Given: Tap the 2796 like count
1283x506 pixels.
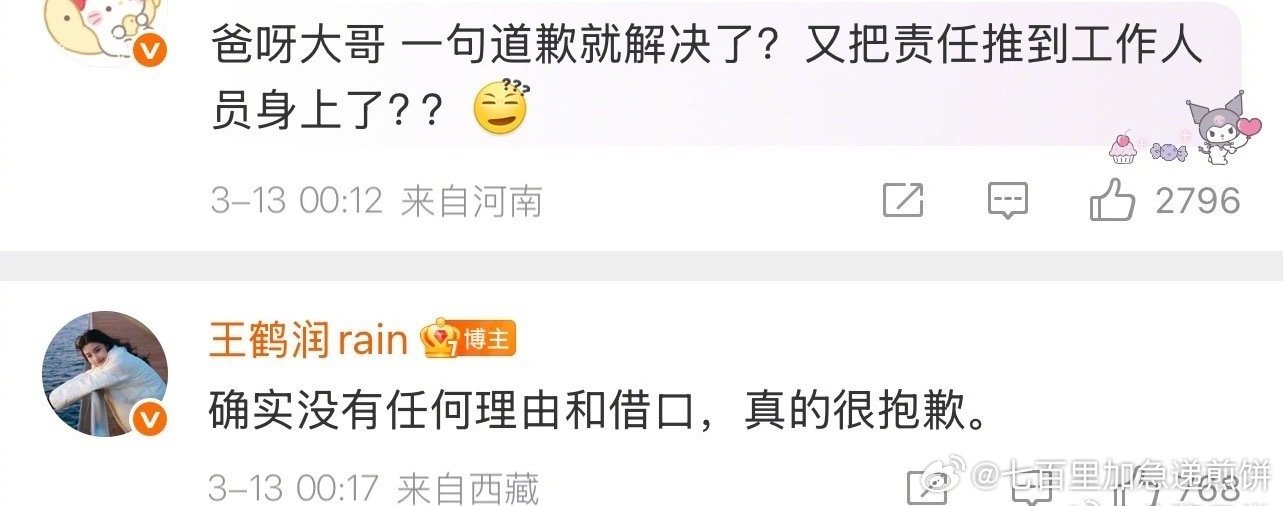Looking at the screenshot, I should point(1197,201).
